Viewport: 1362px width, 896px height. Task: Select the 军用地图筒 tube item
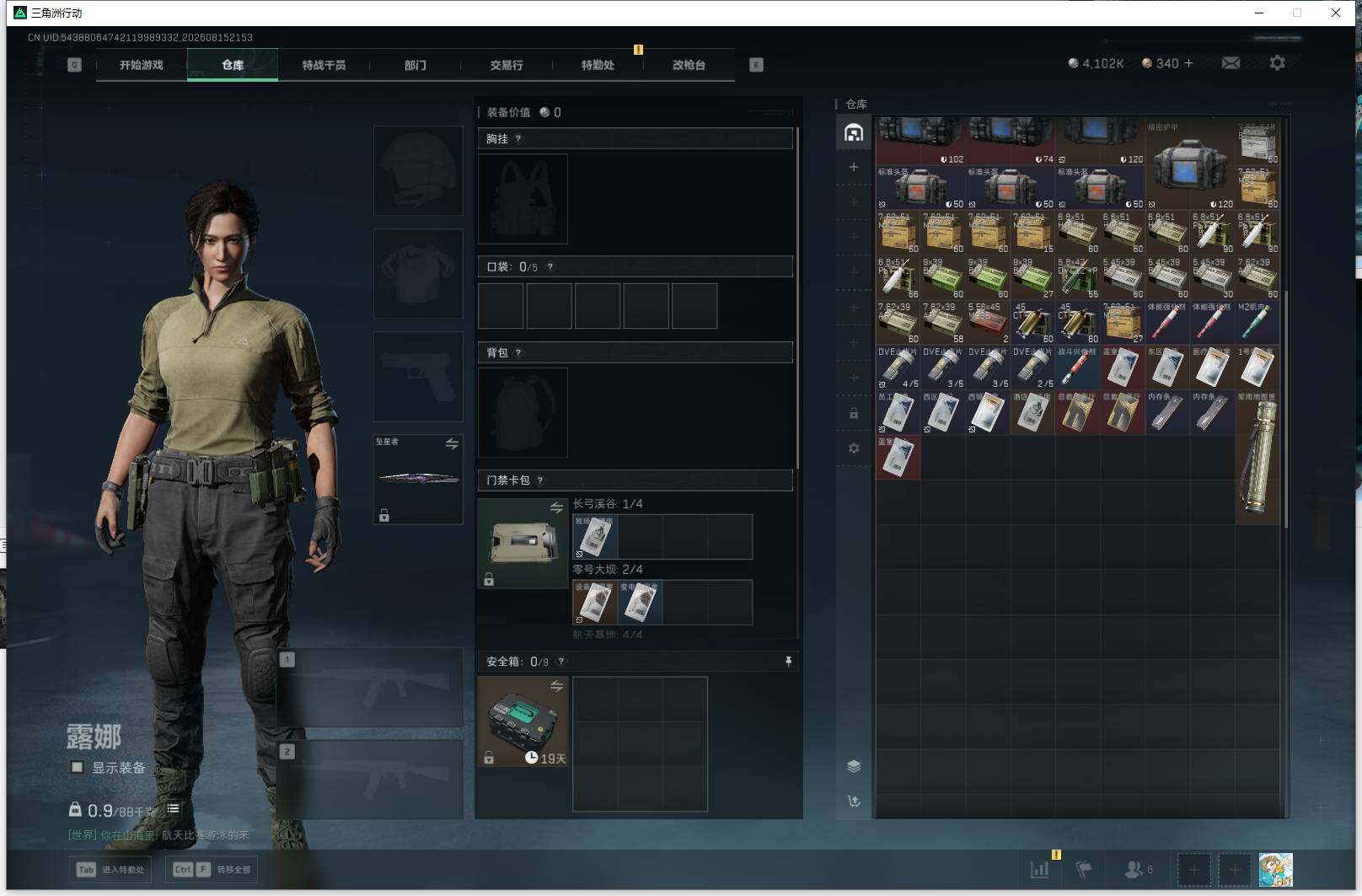1257,457
